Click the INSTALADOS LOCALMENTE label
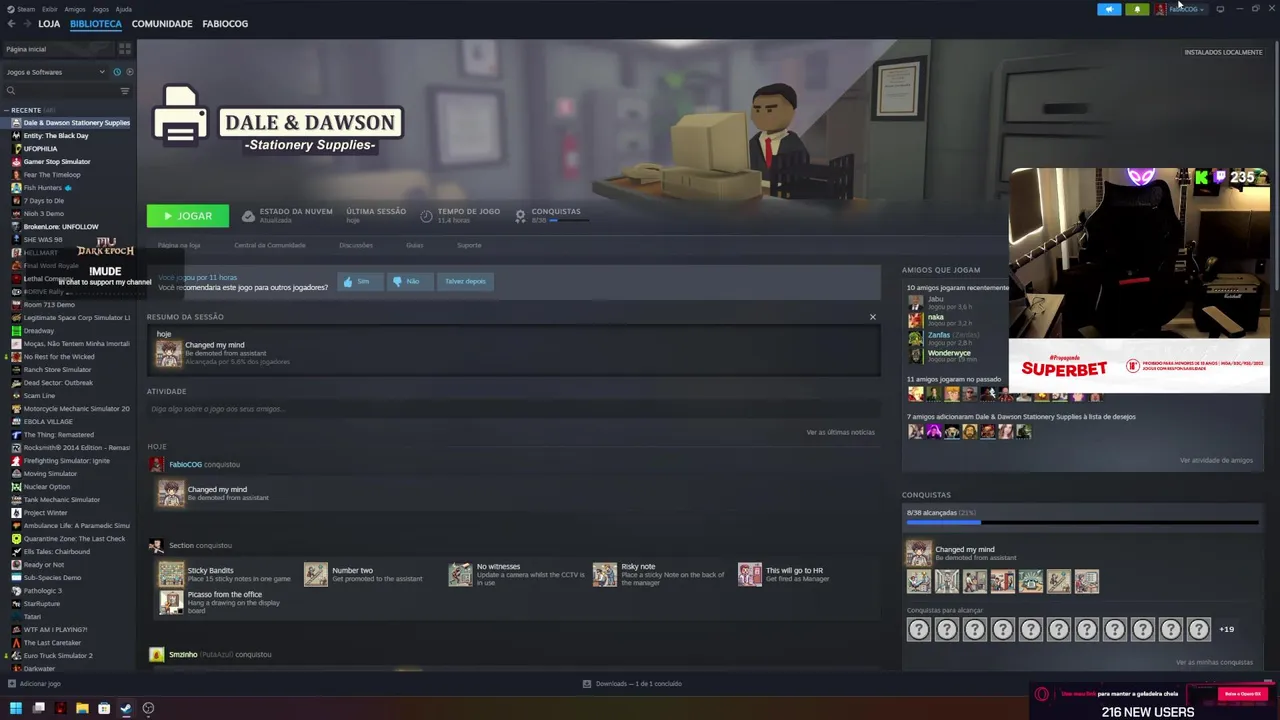Screen dimensions: 1280x720 click(x=1223, y=52)
